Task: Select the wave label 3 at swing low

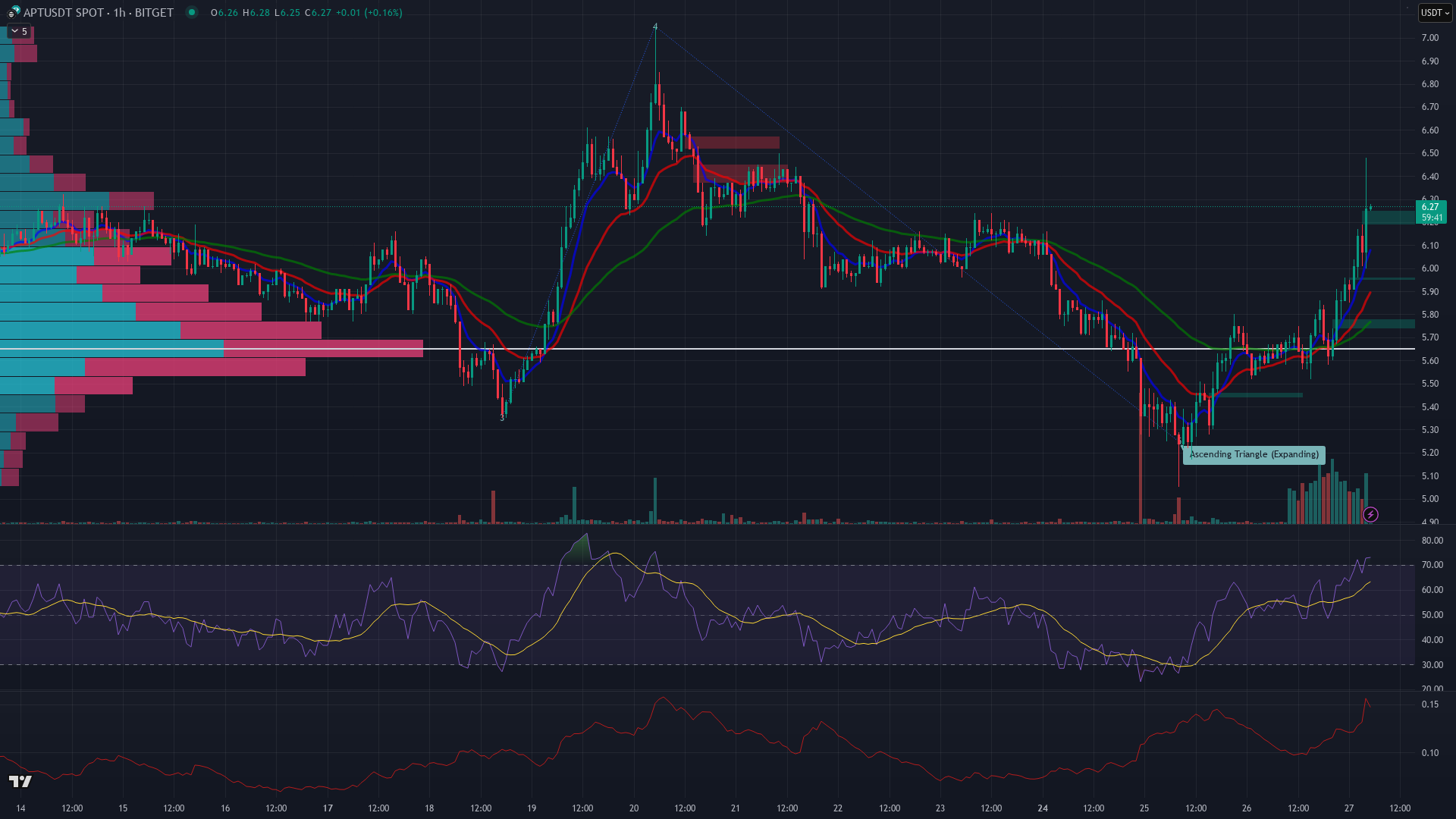Action: pos(502,418)
